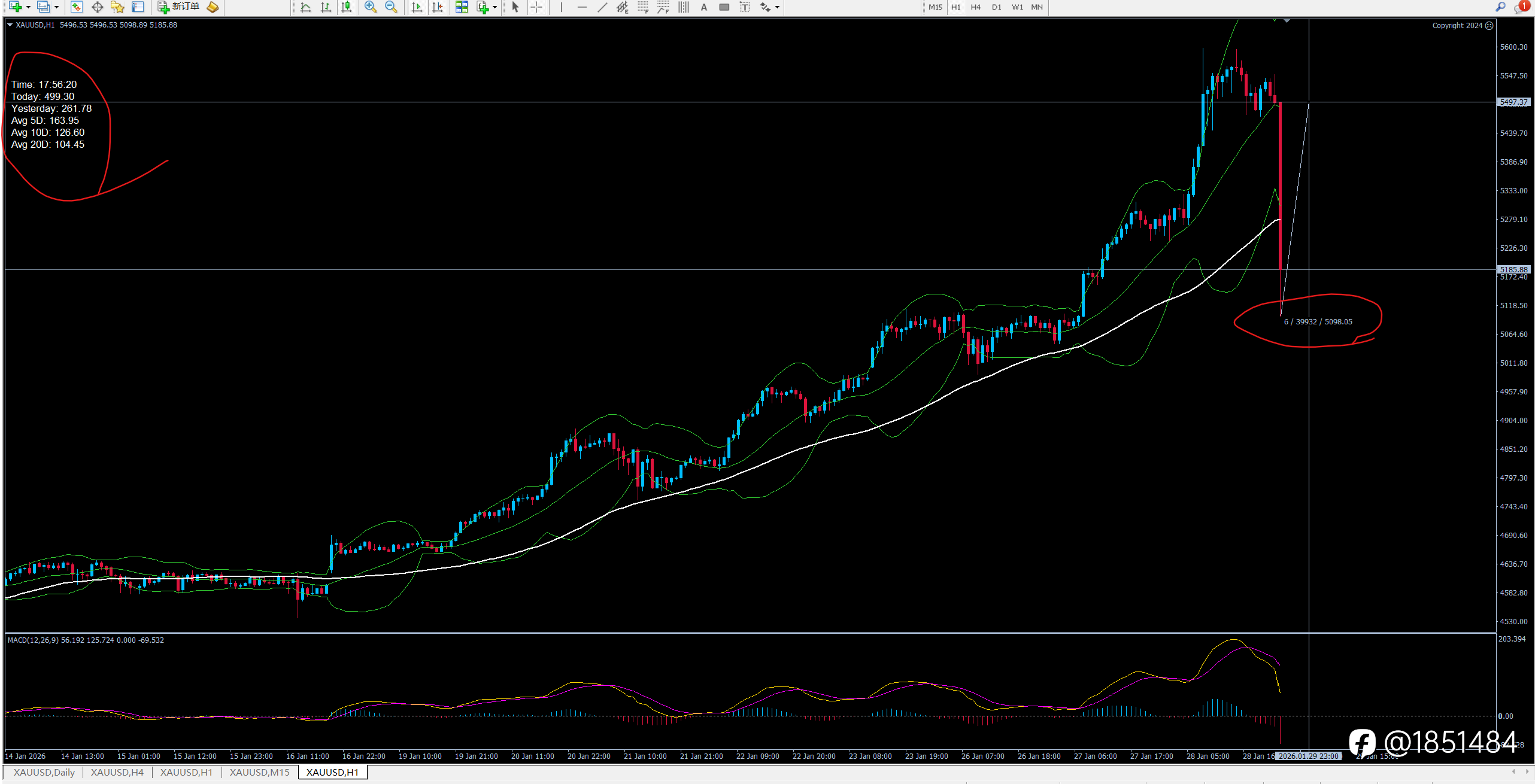This screenshot has height=784, width=1535.
Task: Expand the profiles dropdown arrow
Action: point(56,7)
